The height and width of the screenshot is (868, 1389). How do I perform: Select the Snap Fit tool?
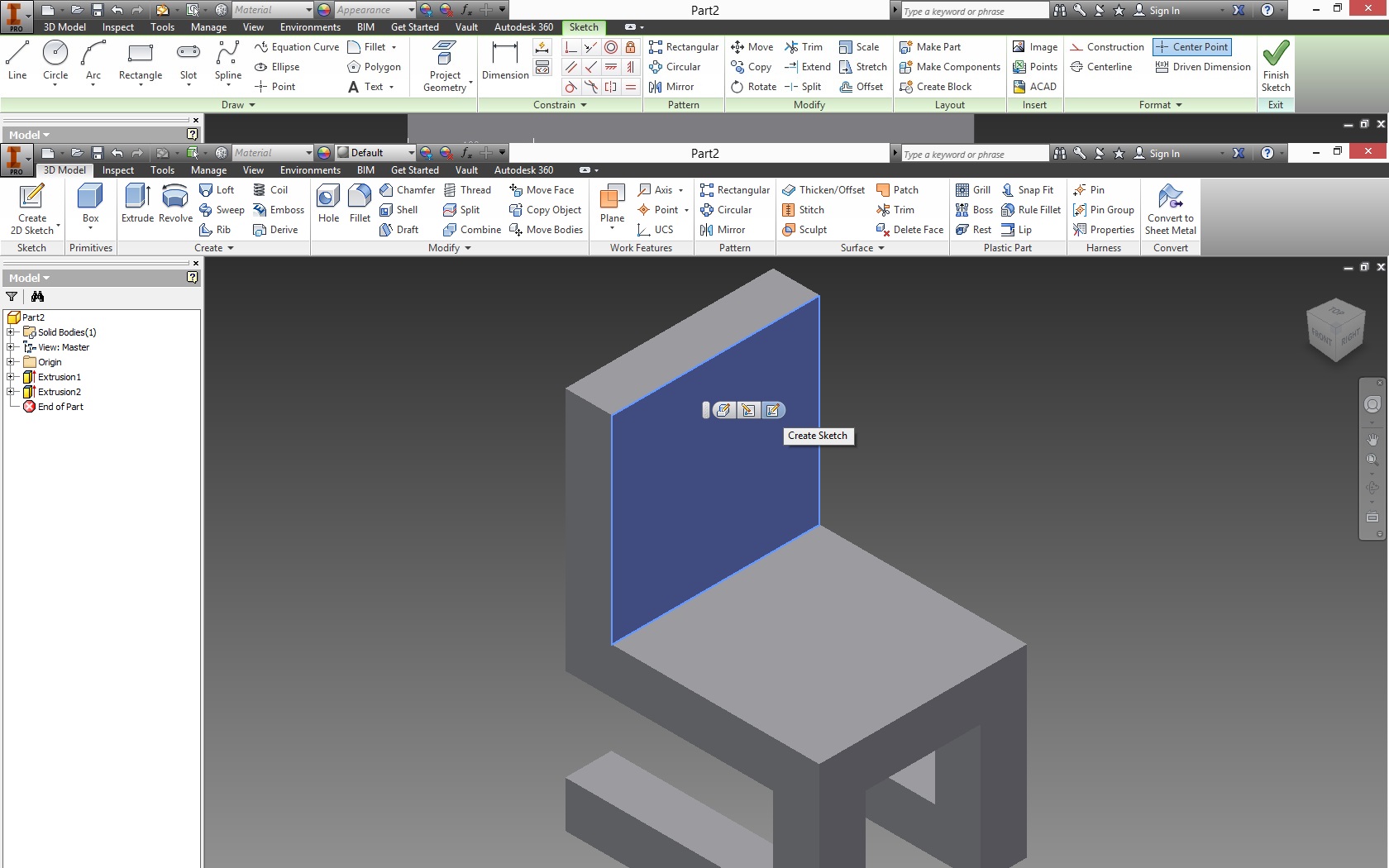tap(1028, 190)
